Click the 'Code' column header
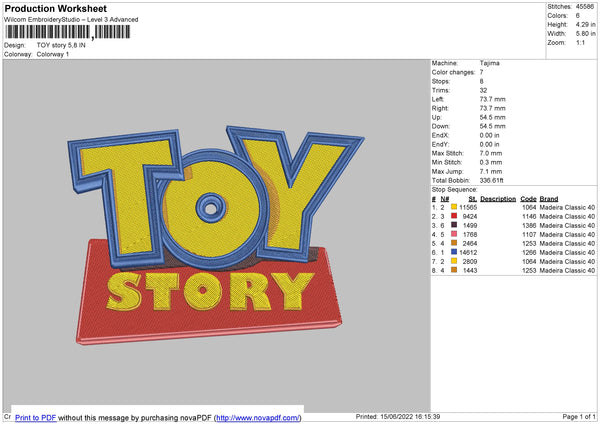This screenshot has height=424, width=600. pos(528,199)
